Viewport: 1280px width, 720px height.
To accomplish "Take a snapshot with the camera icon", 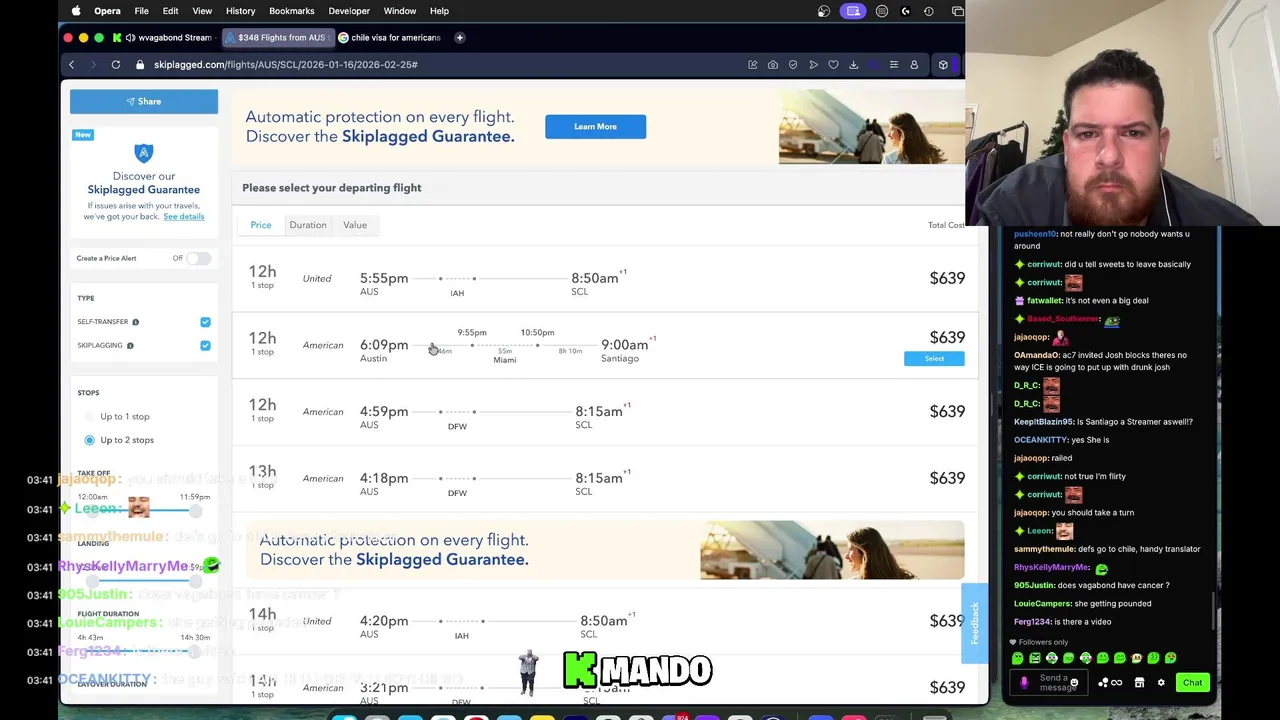I will pyautogui.click(x=773, y=65).
